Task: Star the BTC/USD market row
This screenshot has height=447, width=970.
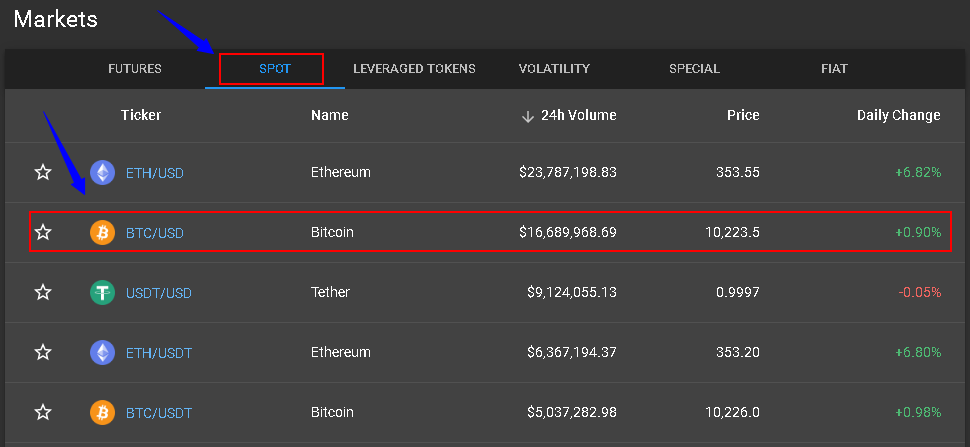Action: (x=43, y=233)
